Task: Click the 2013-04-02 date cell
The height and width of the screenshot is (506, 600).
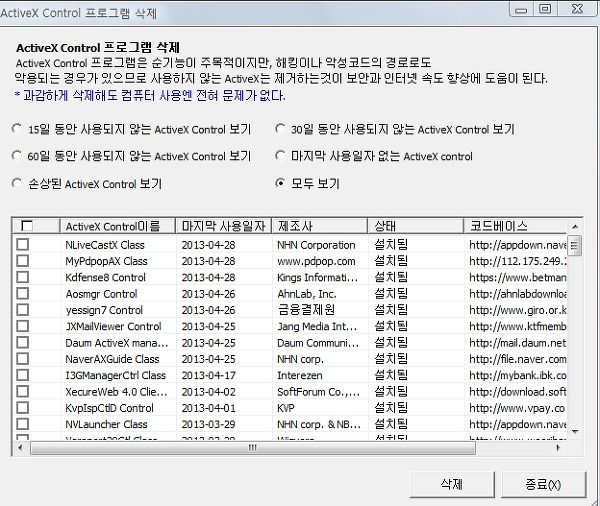Action: coord(209,392)
